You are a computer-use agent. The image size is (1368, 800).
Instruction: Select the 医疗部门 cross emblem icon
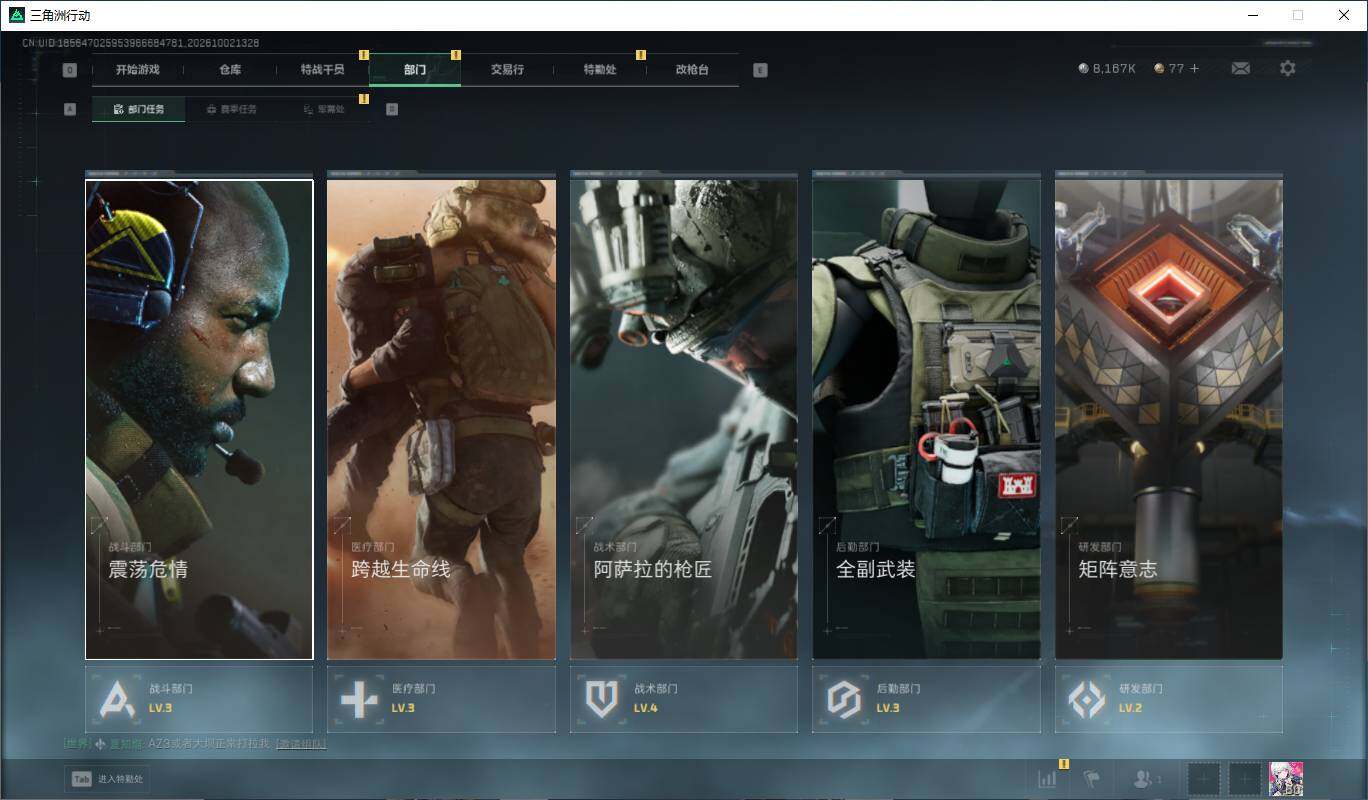pyautogui.click(x=360, y=699)
